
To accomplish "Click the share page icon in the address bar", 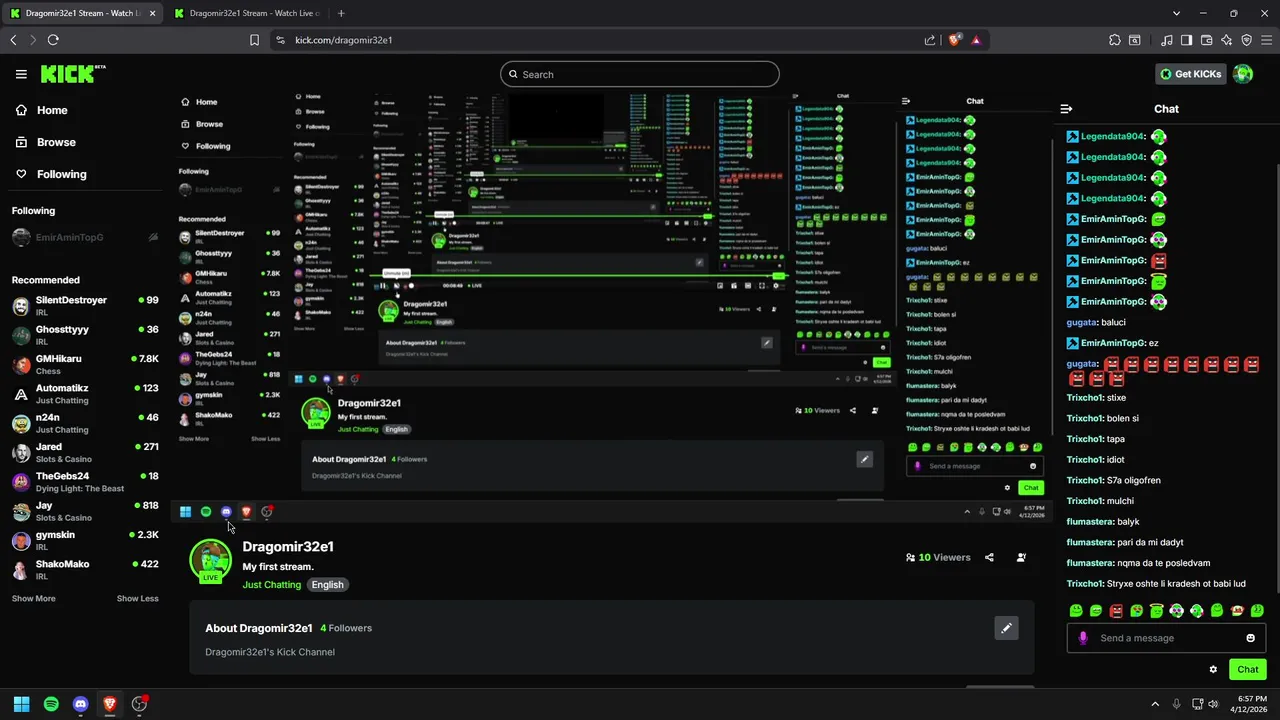I will pos(930,40).
